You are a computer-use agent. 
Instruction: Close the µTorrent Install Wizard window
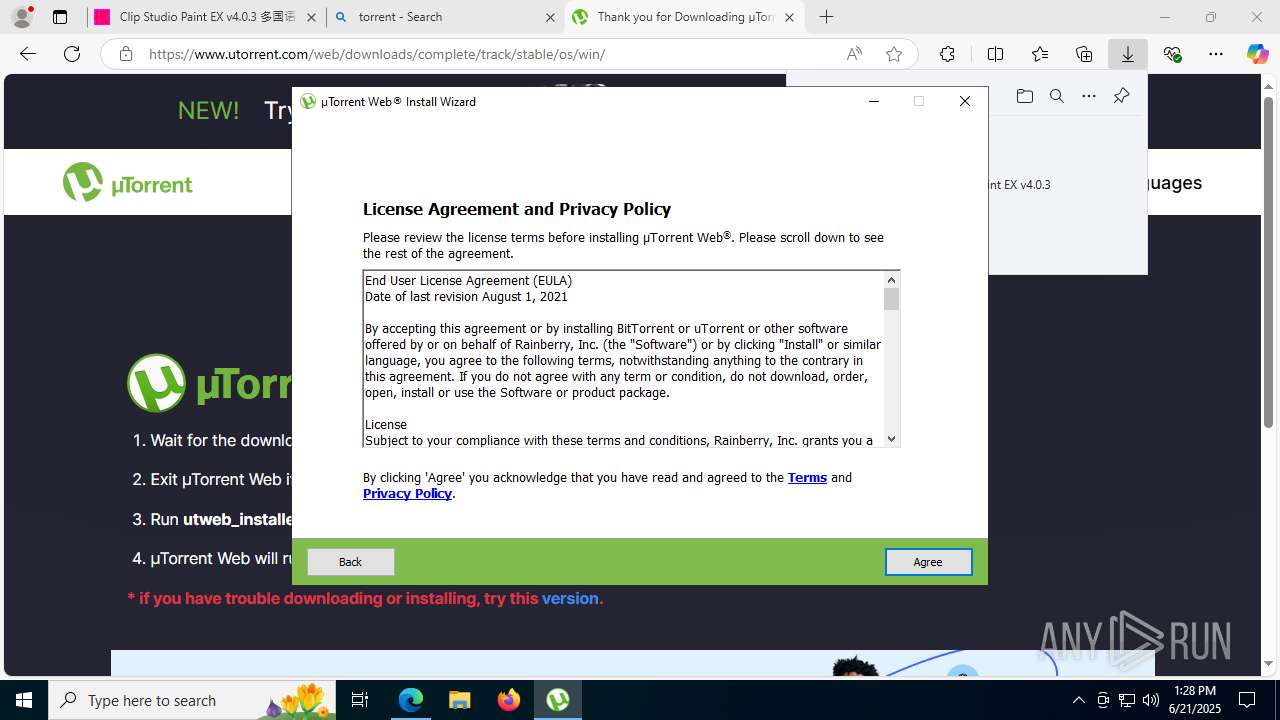(964, 101)
